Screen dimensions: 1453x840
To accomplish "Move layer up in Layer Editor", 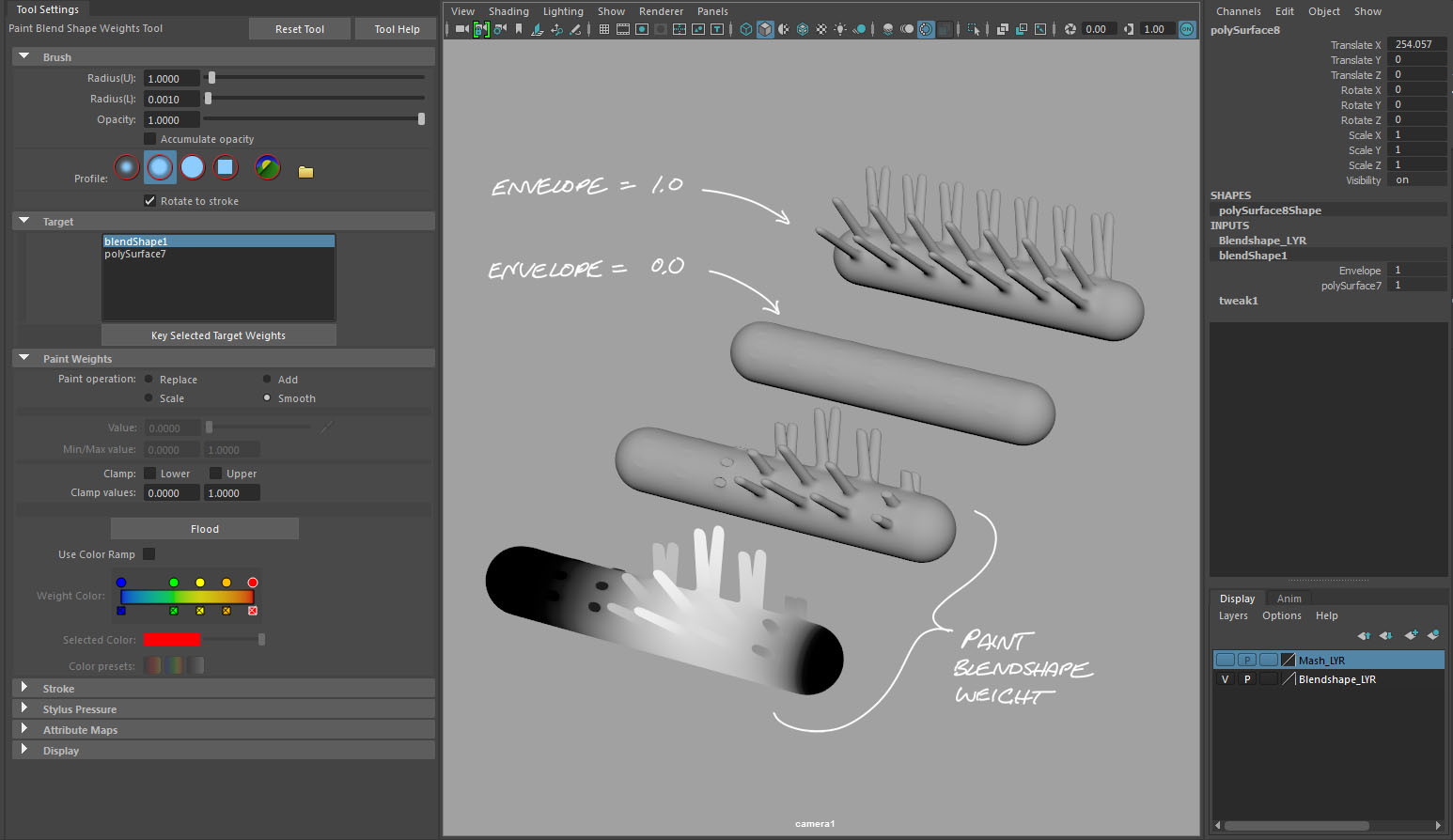I will [1364, 635].
